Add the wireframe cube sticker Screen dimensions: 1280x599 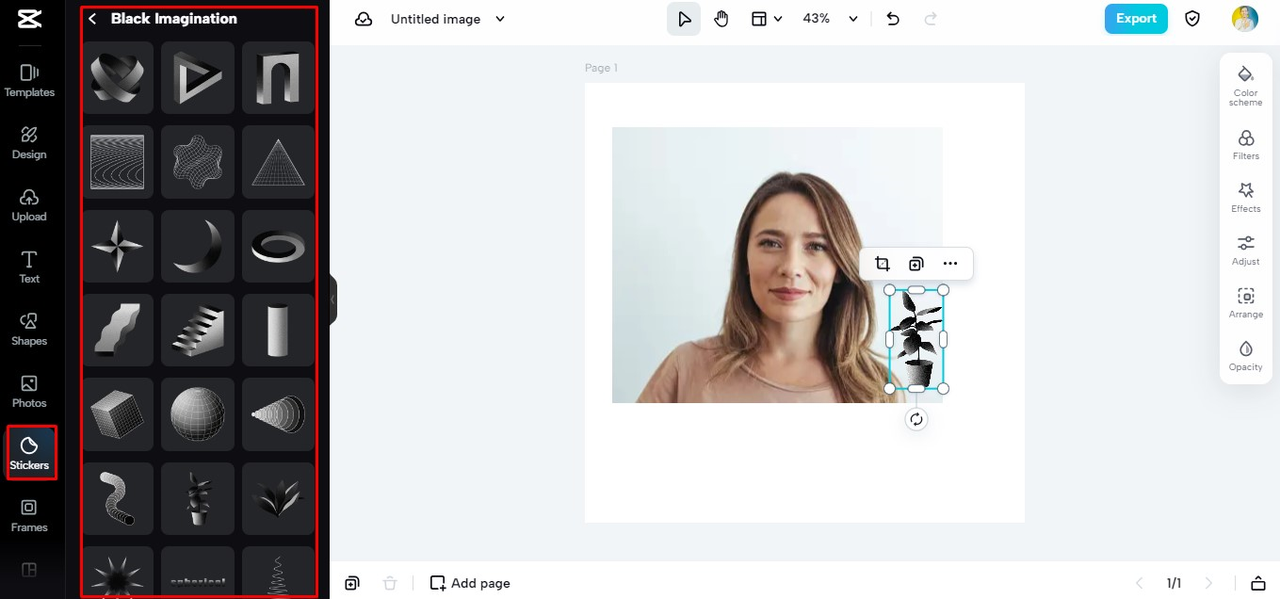(x=117, y=414)
